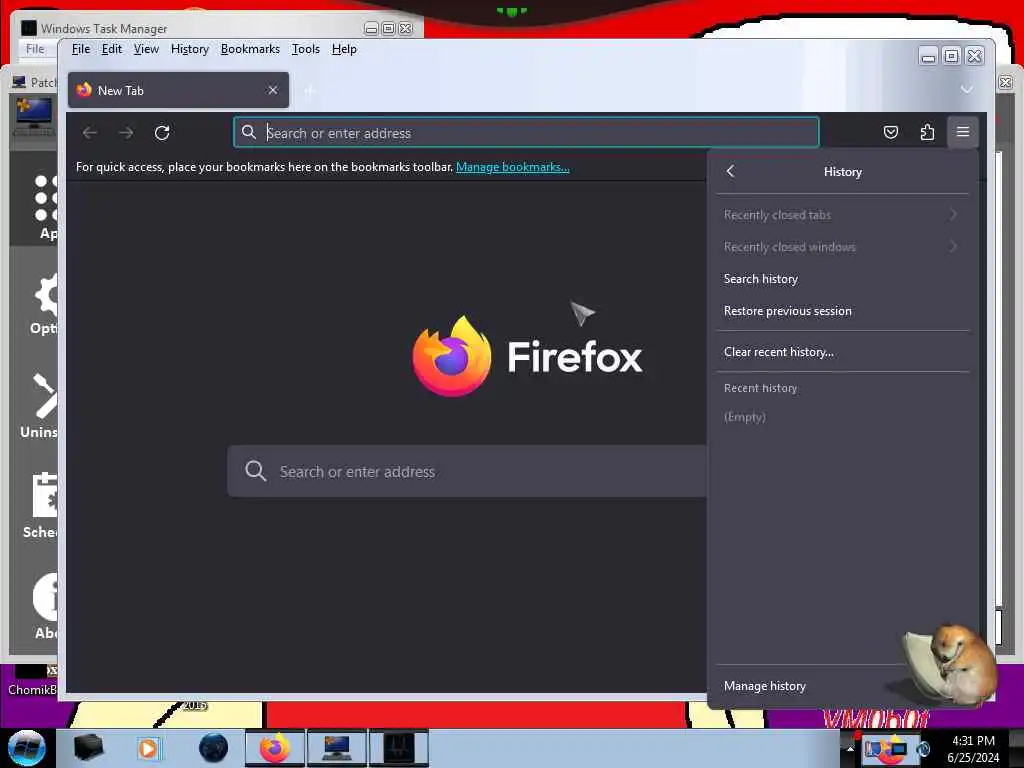The width and height of the screenshot is (1024, 768).
Task: Open the Extensions puzzle-piece icon
Action: pyautogui.click(x=927, y=133)
